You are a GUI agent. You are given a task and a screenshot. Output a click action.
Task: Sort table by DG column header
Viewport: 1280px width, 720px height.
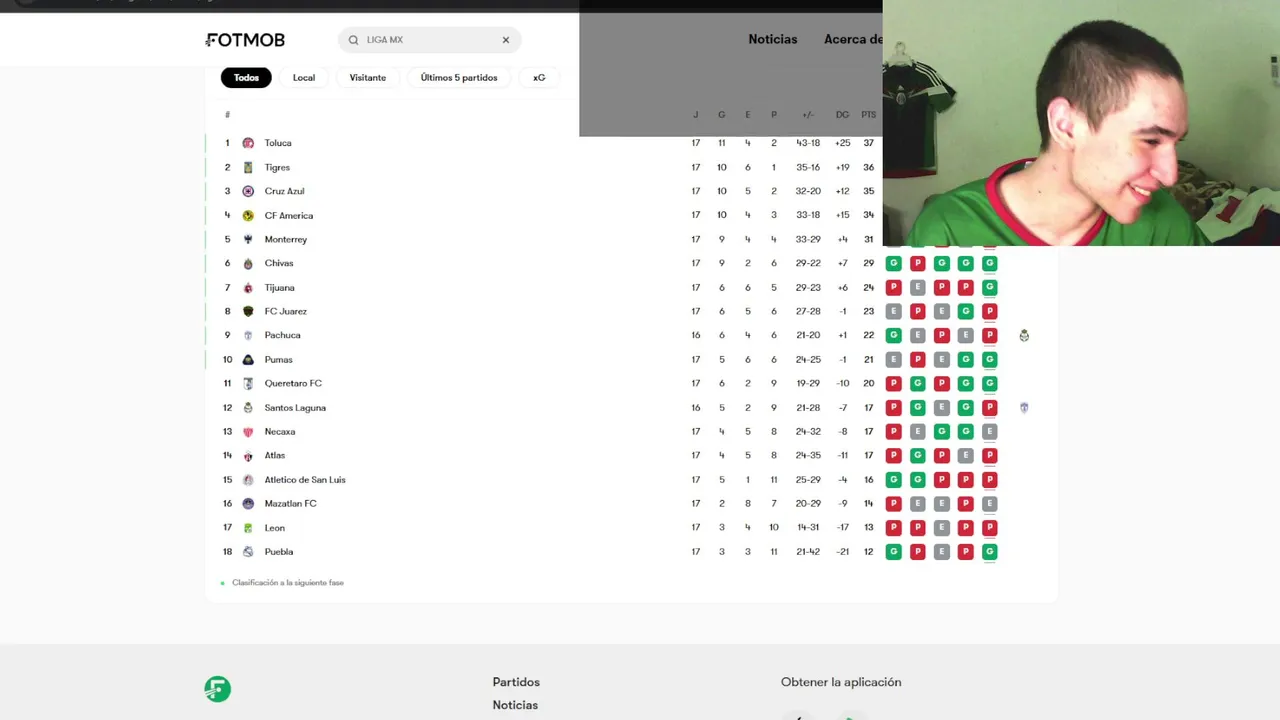pos(842,115)
